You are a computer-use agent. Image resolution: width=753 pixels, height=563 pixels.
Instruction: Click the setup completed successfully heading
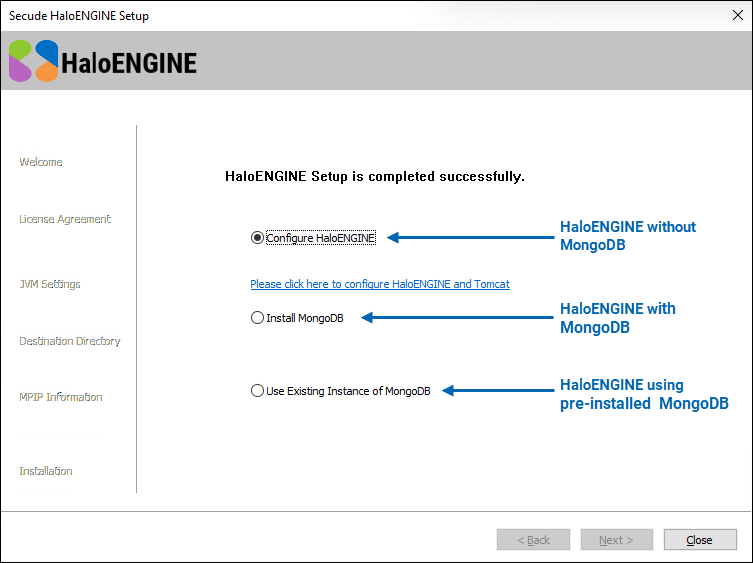click(375, 176)
